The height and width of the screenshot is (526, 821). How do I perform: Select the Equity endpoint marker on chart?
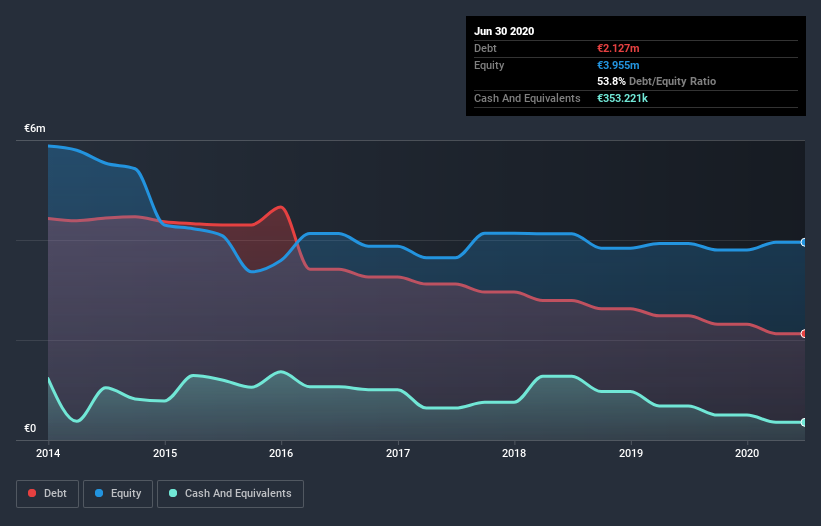tap(804, 242)
